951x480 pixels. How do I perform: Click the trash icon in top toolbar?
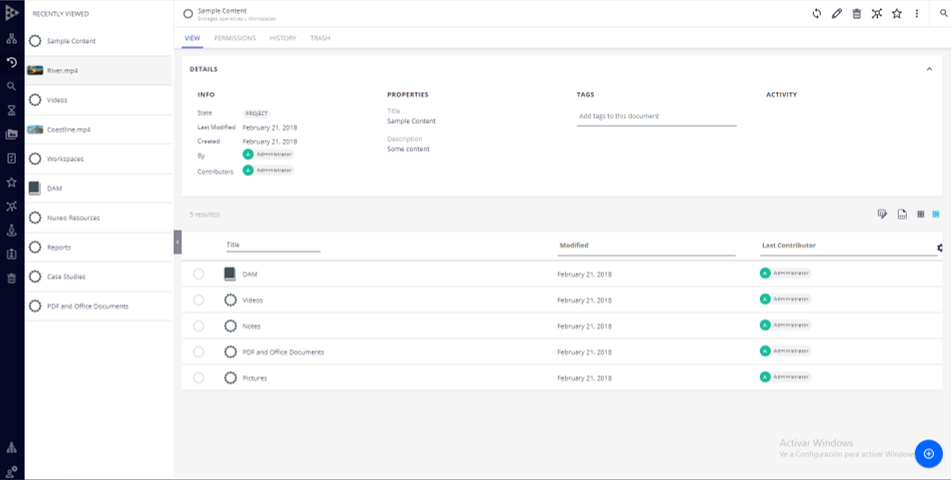tap(857, 13)
